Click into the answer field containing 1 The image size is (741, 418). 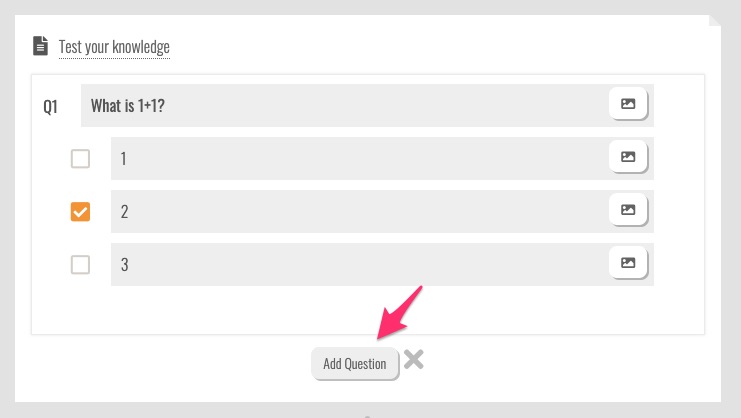(x=350, y=158)
